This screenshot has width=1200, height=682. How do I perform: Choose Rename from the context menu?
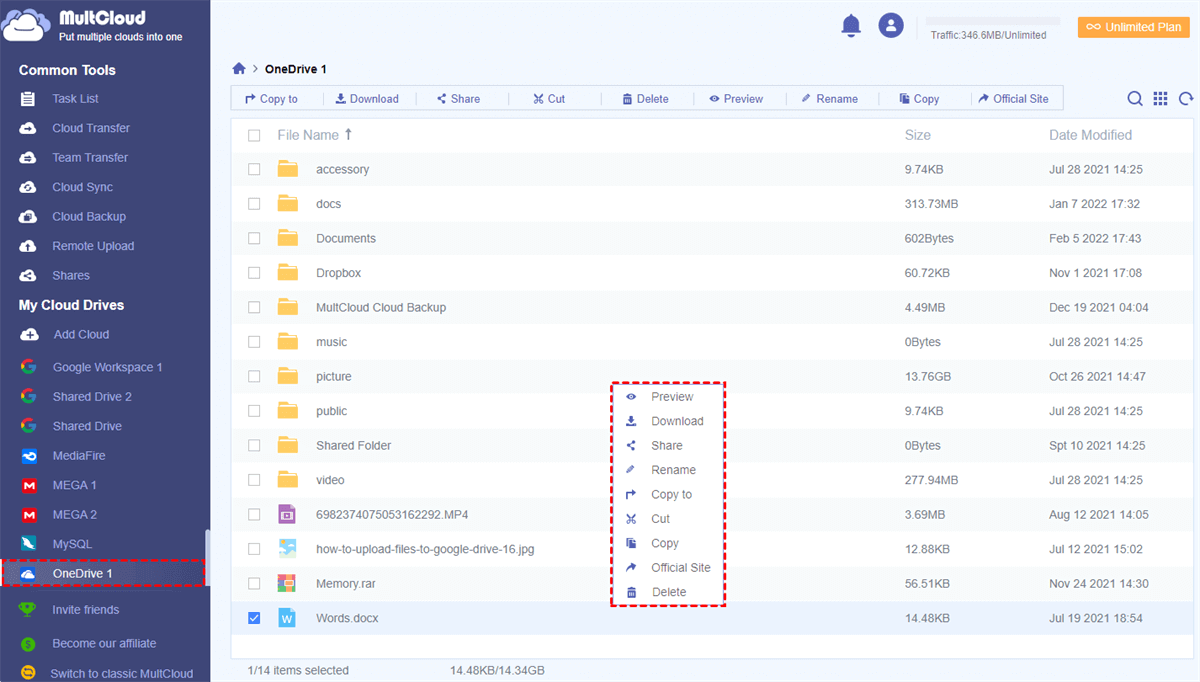pos(672,470)
